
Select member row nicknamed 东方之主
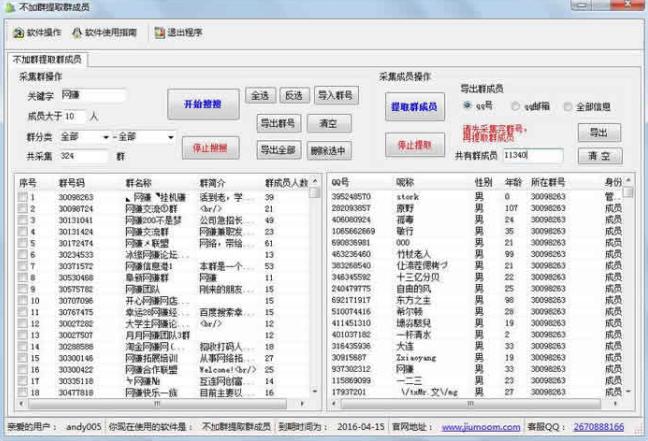(477, 300)
